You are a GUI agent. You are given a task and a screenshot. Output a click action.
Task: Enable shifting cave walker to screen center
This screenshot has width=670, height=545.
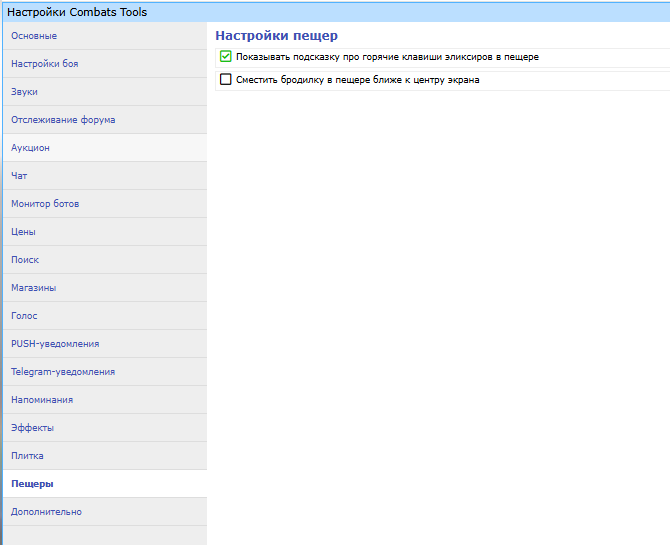click(x=225, y=80)
